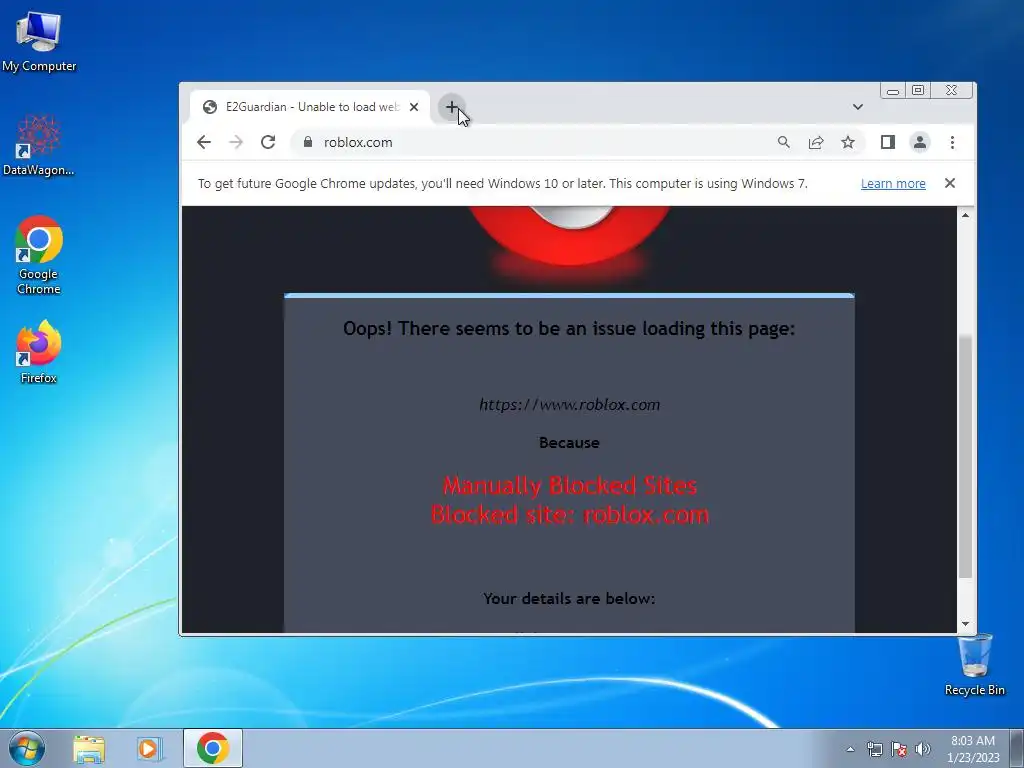
Task: Close the E2Guardian tab
Action: coord(414,107)
